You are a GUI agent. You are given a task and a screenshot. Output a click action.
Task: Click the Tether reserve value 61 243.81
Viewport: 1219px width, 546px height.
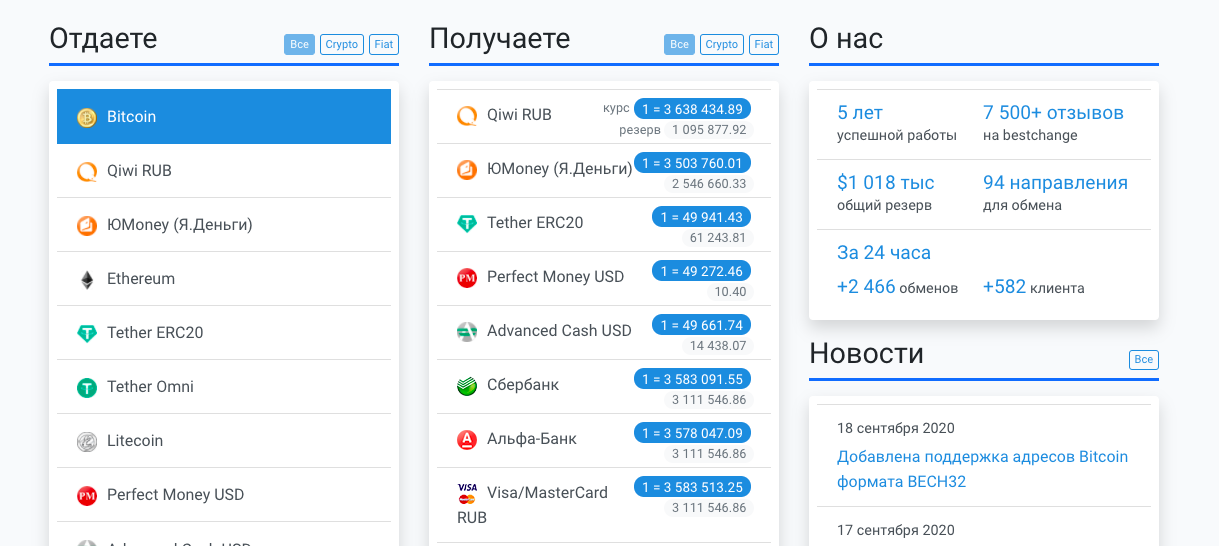718,238
